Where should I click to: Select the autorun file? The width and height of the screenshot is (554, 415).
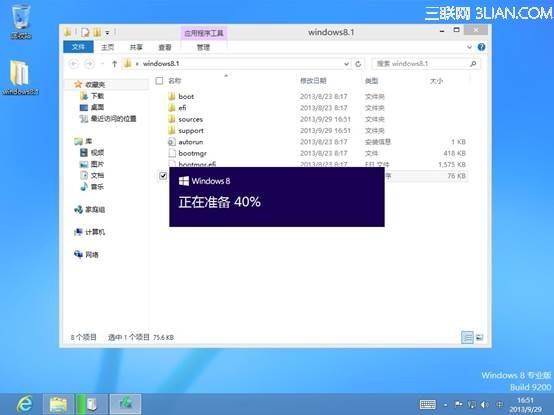point(190,142)
